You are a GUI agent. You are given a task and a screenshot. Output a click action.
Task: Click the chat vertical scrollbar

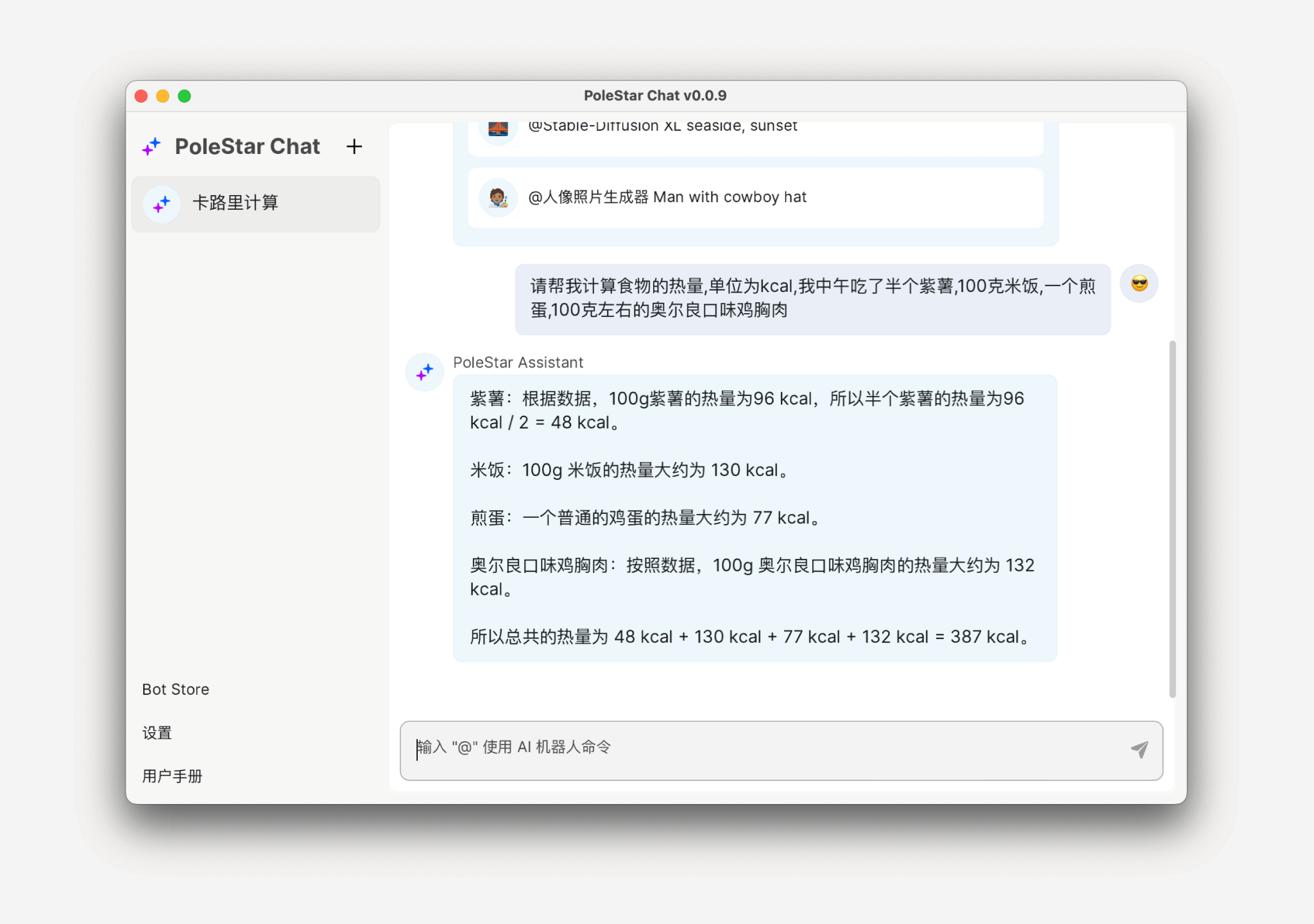coord(1172,518)
